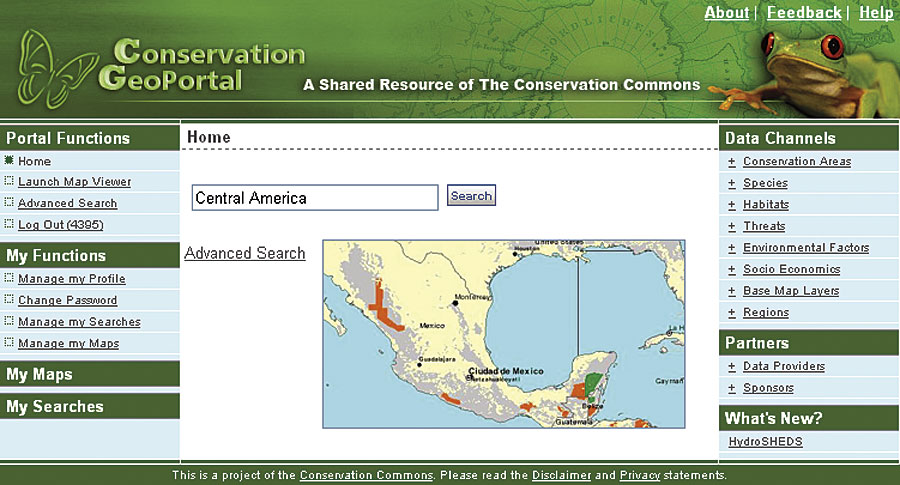Click Log Out (4395)
Screen dimensions: 900x485
coord(61,225)
